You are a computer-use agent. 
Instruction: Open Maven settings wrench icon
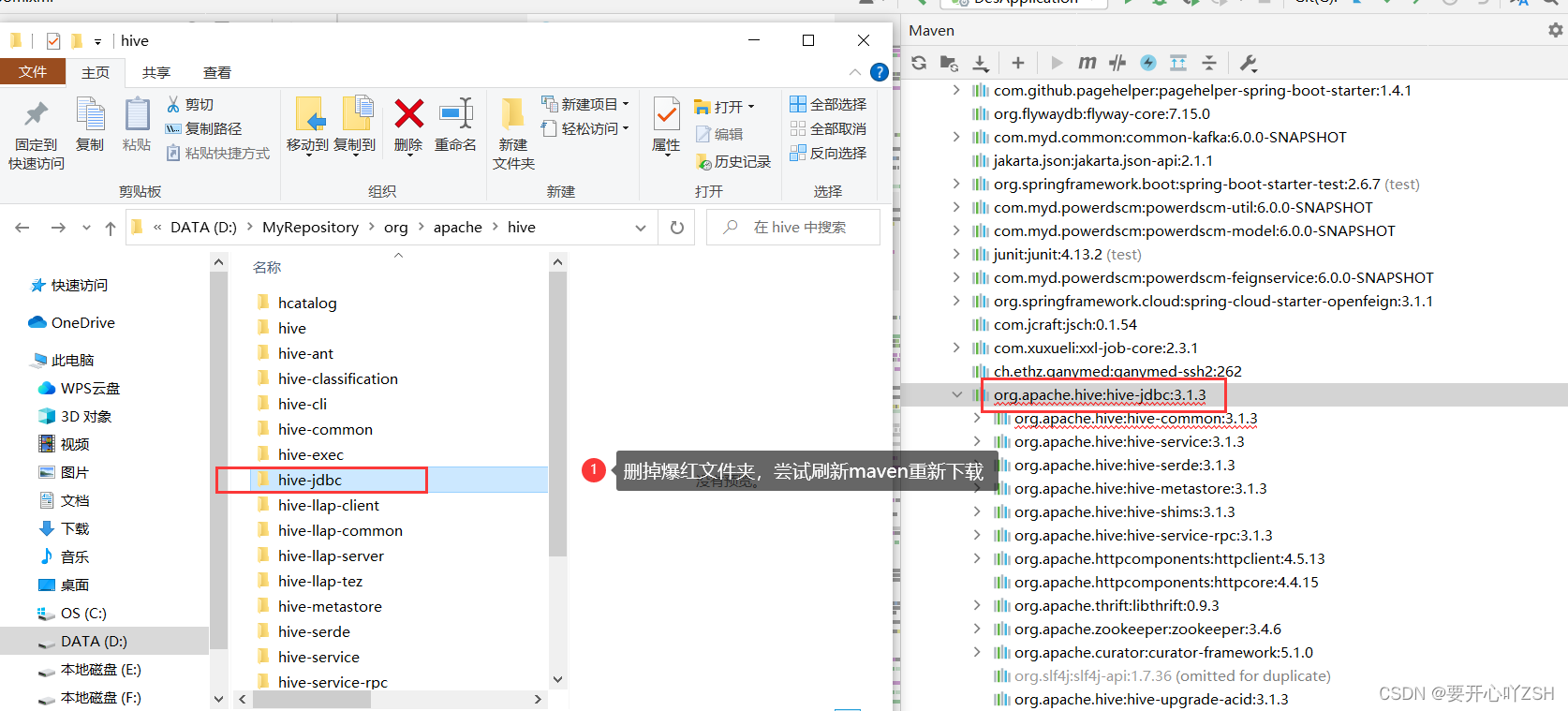tap(1248, 63)
